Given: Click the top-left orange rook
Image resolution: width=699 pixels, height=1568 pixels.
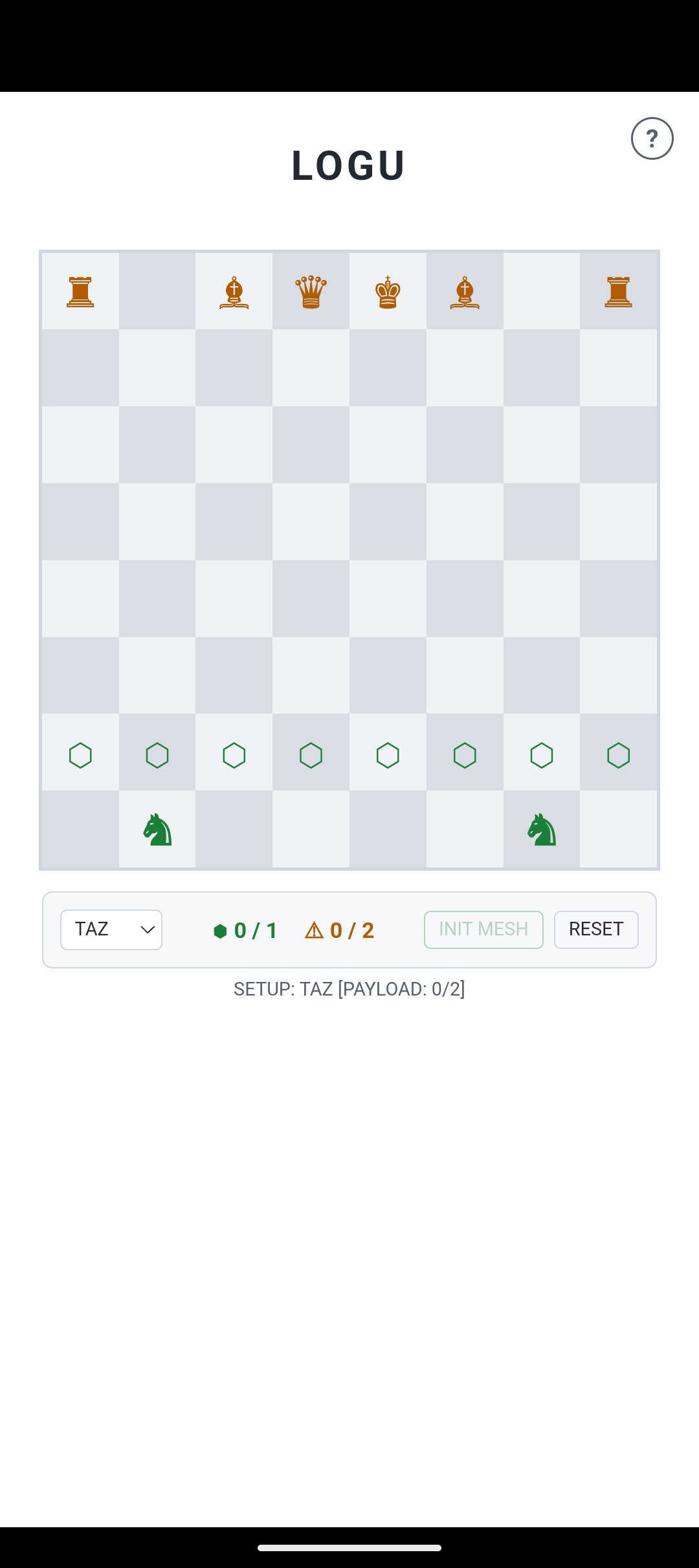Looking at the screenshot, I should [80, 292].
